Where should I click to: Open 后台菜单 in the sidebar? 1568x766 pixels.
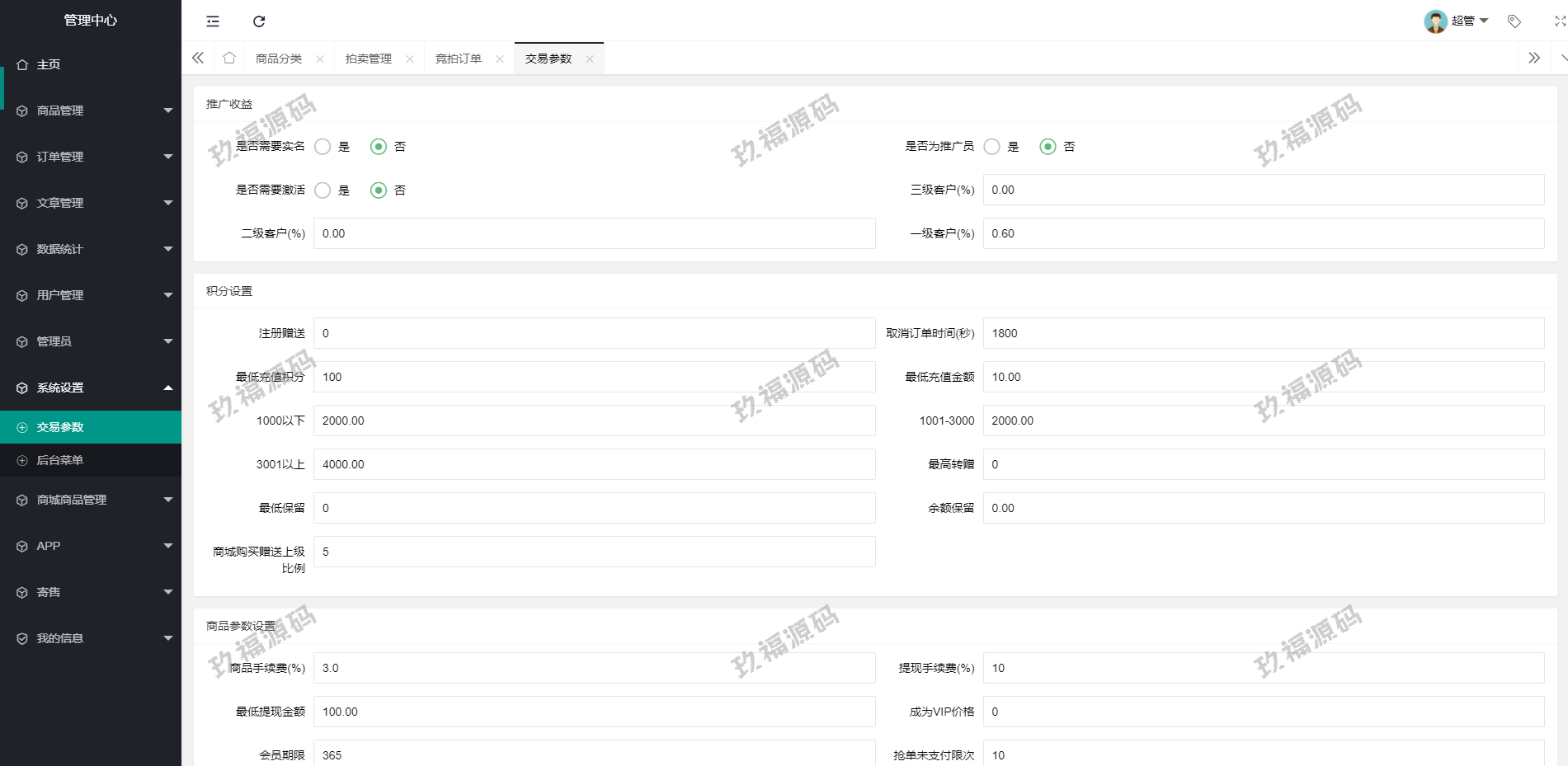click(x=60, y=460)
